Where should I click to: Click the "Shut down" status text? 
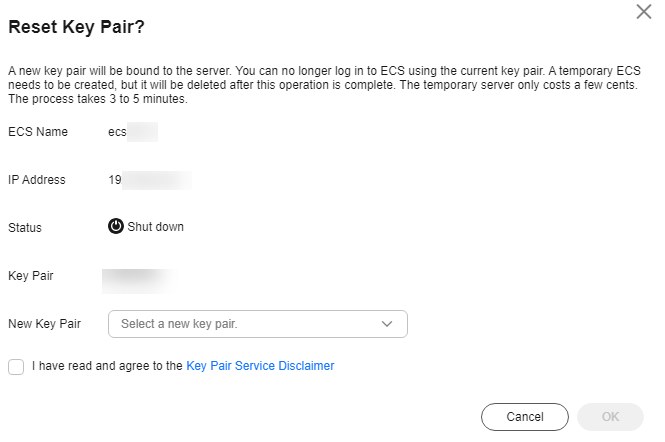pos(156,227)
